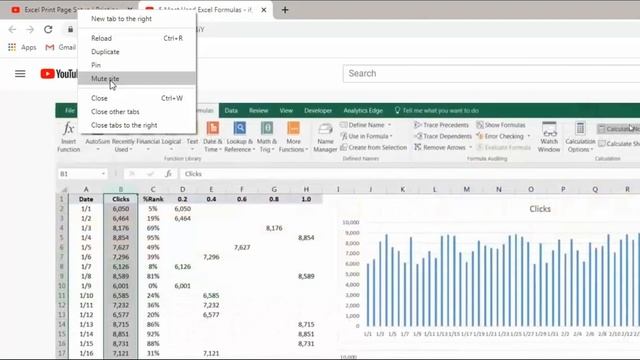
Task: Switch to the Review ribbon tab
Action: [258, 111]
